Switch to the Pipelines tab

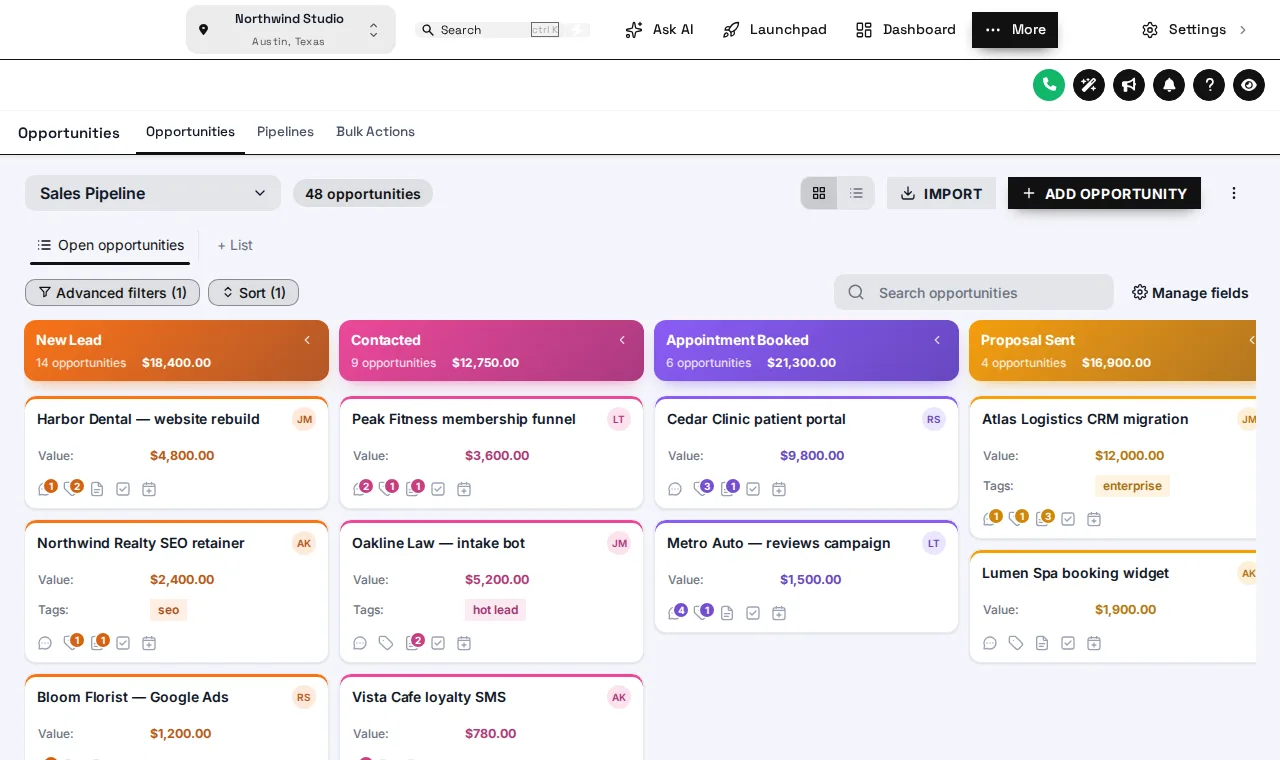coord(285,132)
